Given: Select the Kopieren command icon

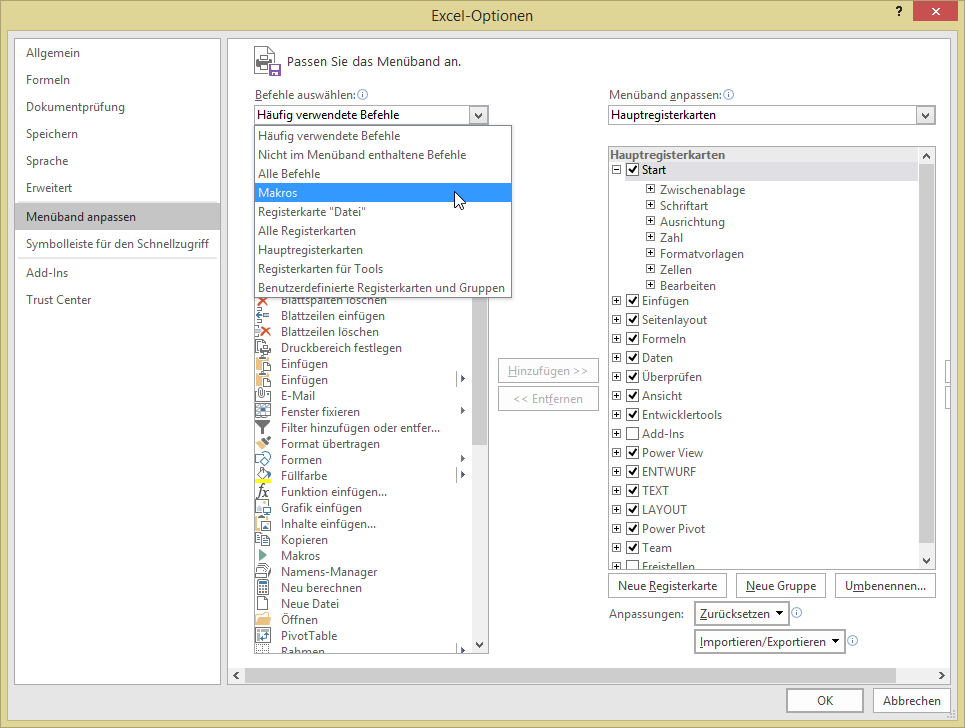Looking at the screenshot, I should (x=263, y=540).
